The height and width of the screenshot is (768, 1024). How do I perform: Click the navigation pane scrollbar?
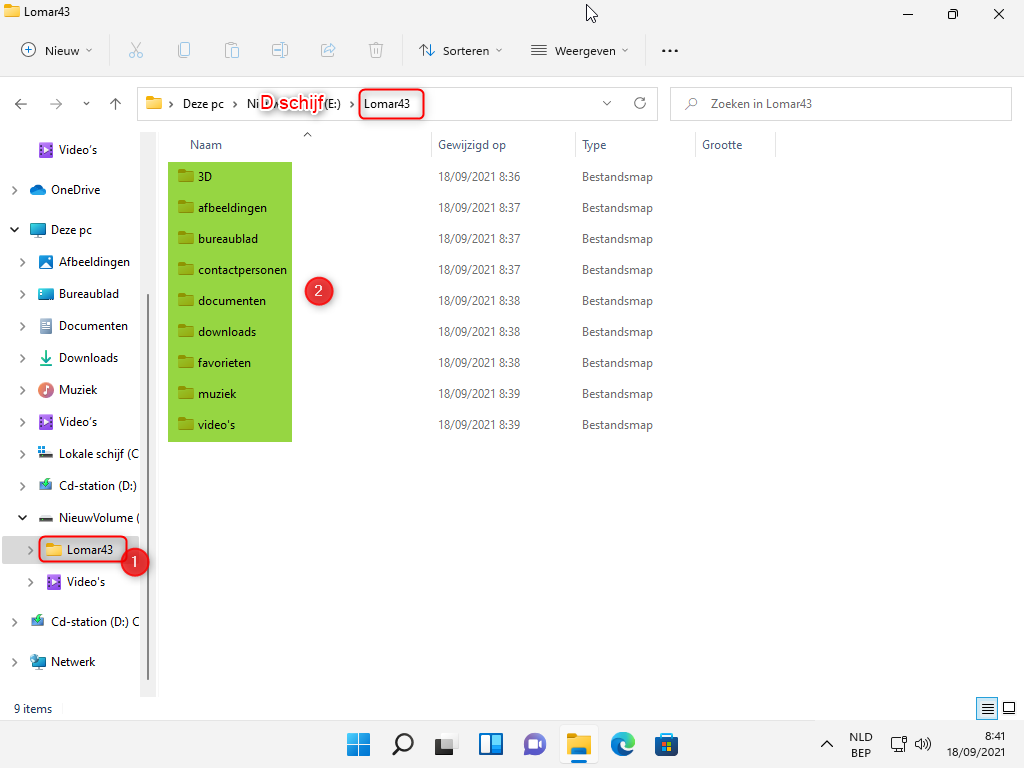pyautogui.click(x=148, y=487)
